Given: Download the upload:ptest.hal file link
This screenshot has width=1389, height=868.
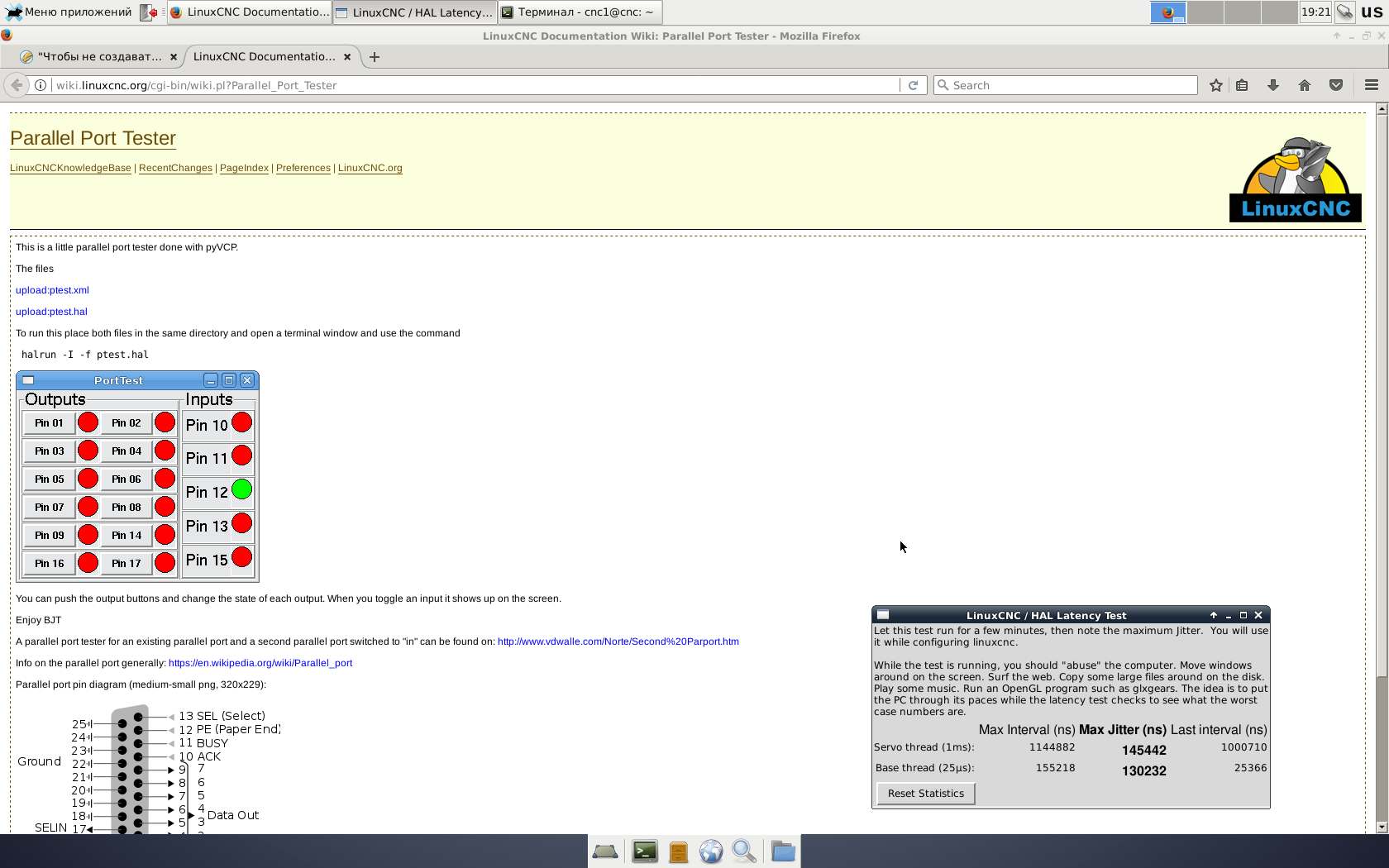Looking at the screenshot, I should [x=51, y=312].
